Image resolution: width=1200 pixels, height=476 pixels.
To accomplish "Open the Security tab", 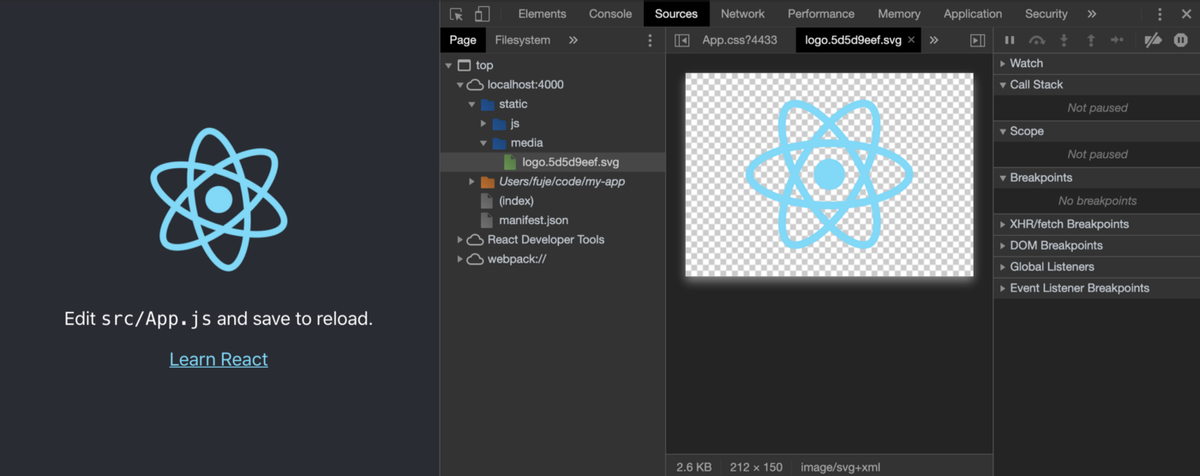I will pyautogui.click(x=1046, y=14).
